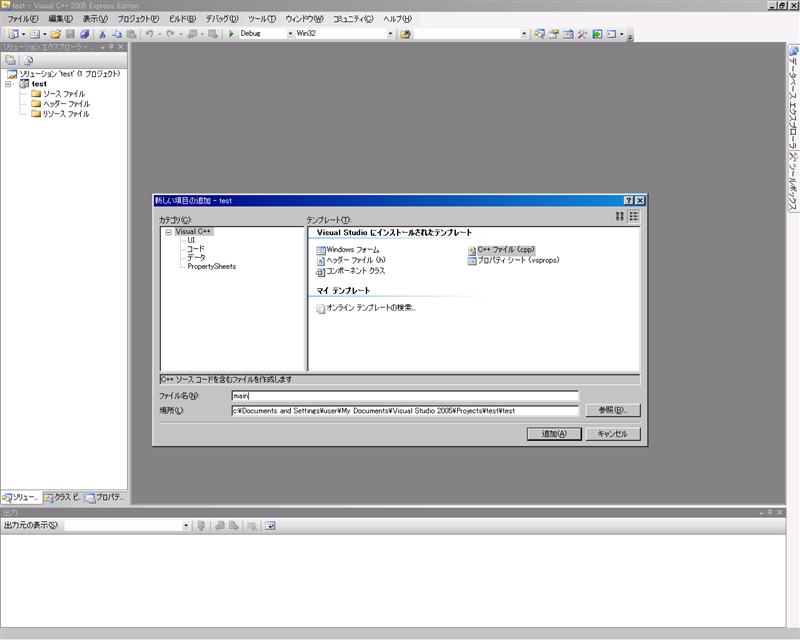Click the Open File folder icon
This screenshot has width=800, height=640.
pyautogui.click(x=56, y=34)
